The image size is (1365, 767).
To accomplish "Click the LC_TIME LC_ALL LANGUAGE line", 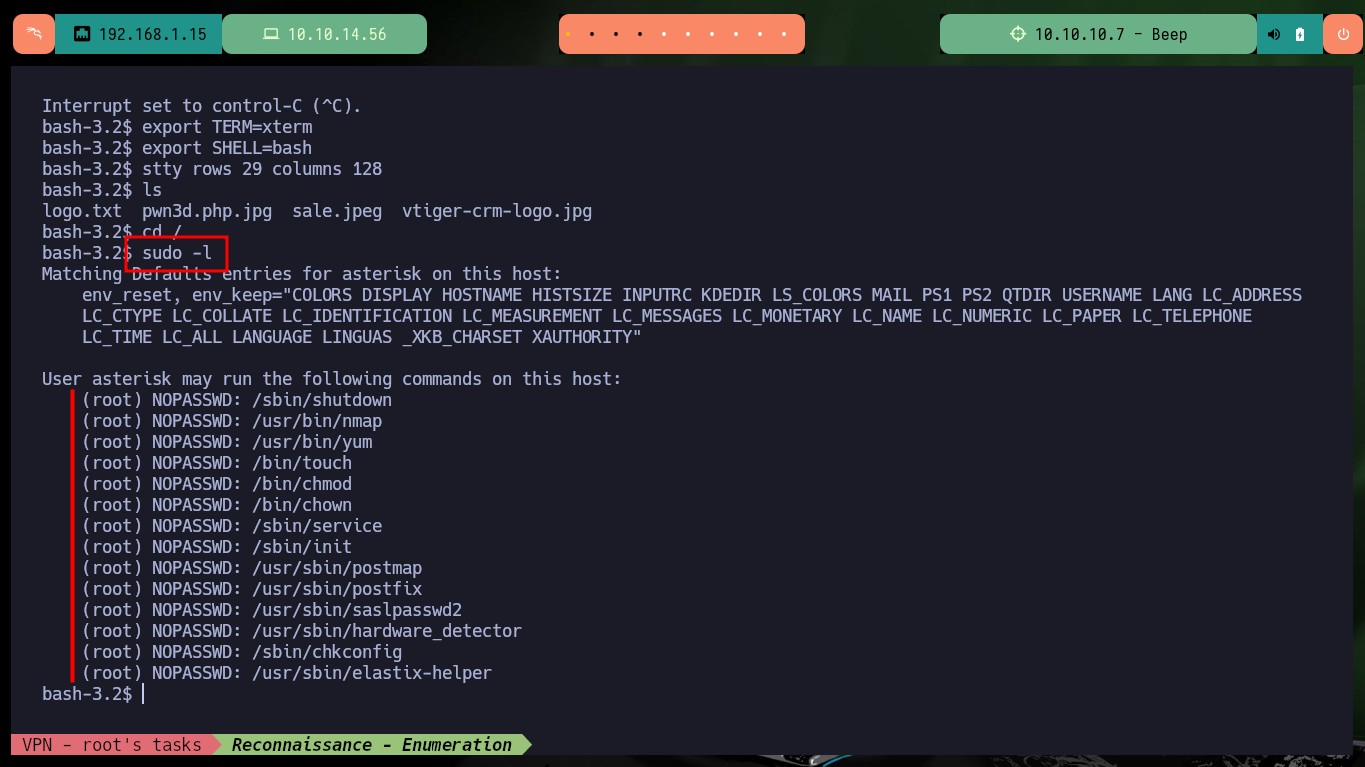I will click(362, 337).
